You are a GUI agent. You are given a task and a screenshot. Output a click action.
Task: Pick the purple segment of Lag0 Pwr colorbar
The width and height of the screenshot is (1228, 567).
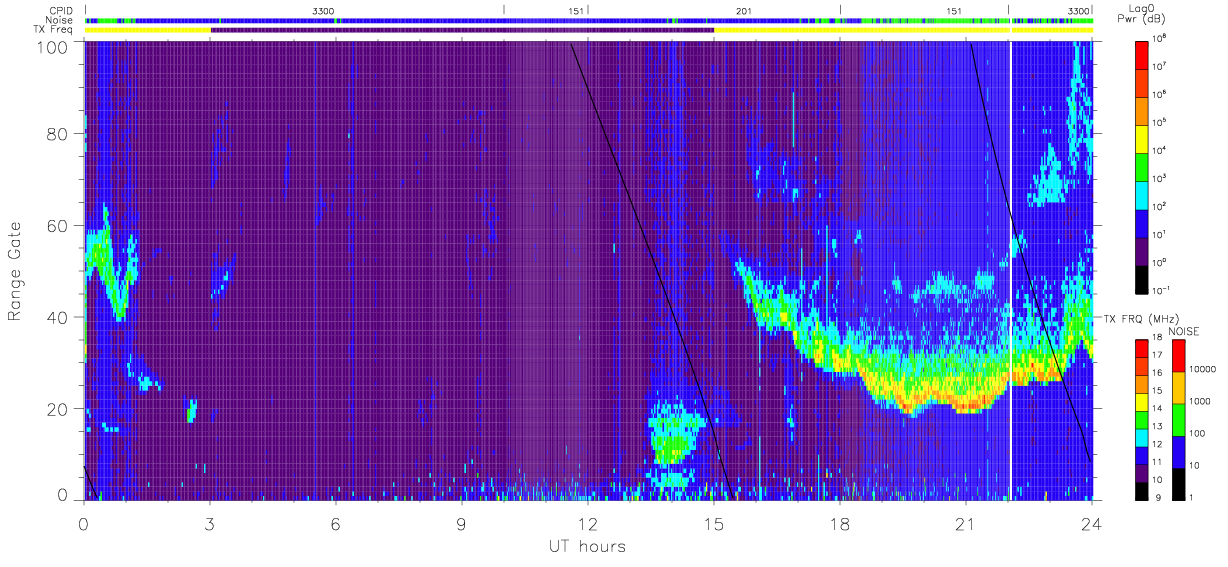[1143, 250]
